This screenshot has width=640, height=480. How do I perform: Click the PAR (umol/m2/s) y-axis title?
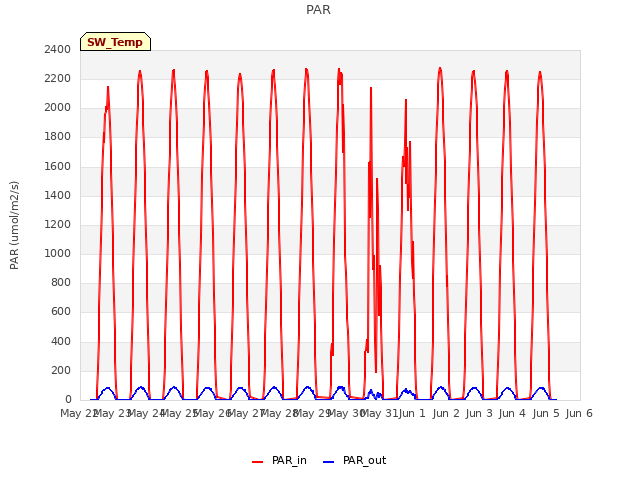point(14,225)
